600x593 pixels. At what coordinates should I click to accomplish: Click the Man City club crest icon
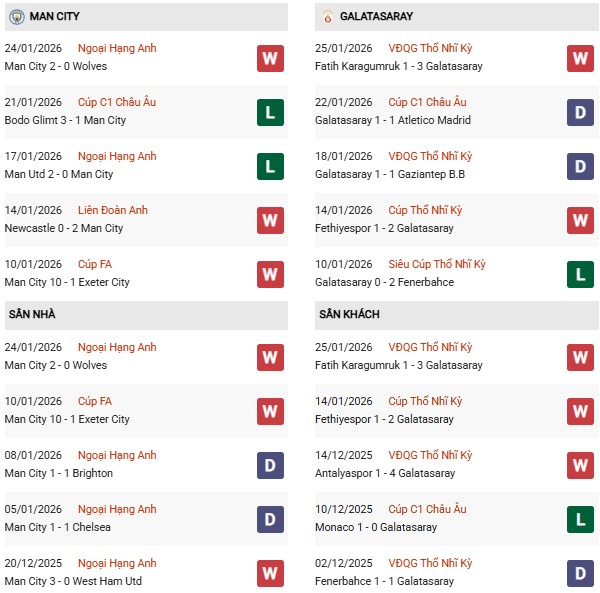[x=16, y=17]
